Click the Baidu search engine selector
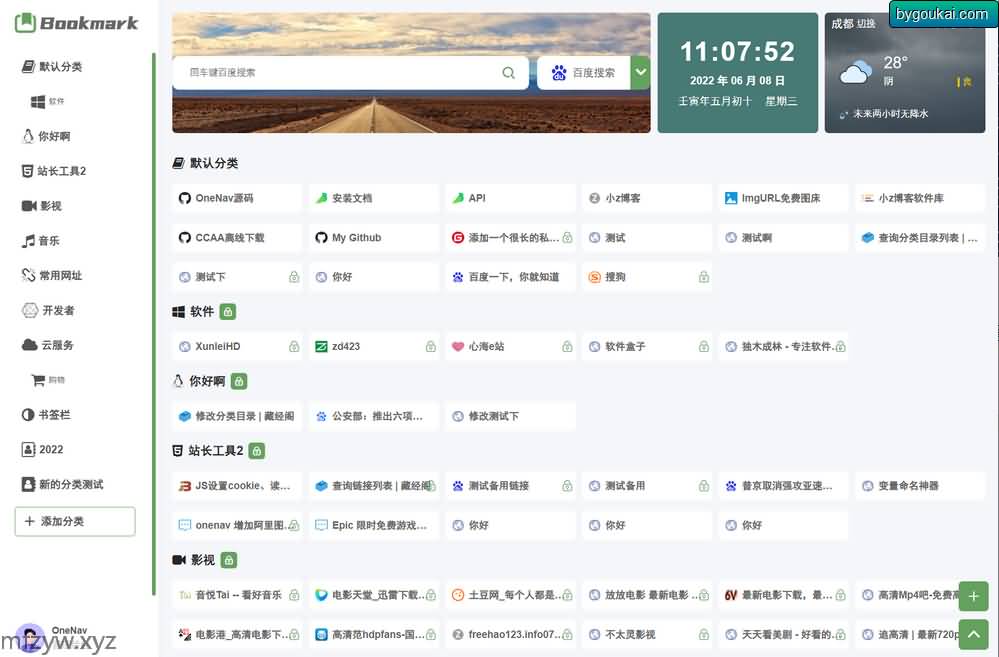 tap(584, 73)
